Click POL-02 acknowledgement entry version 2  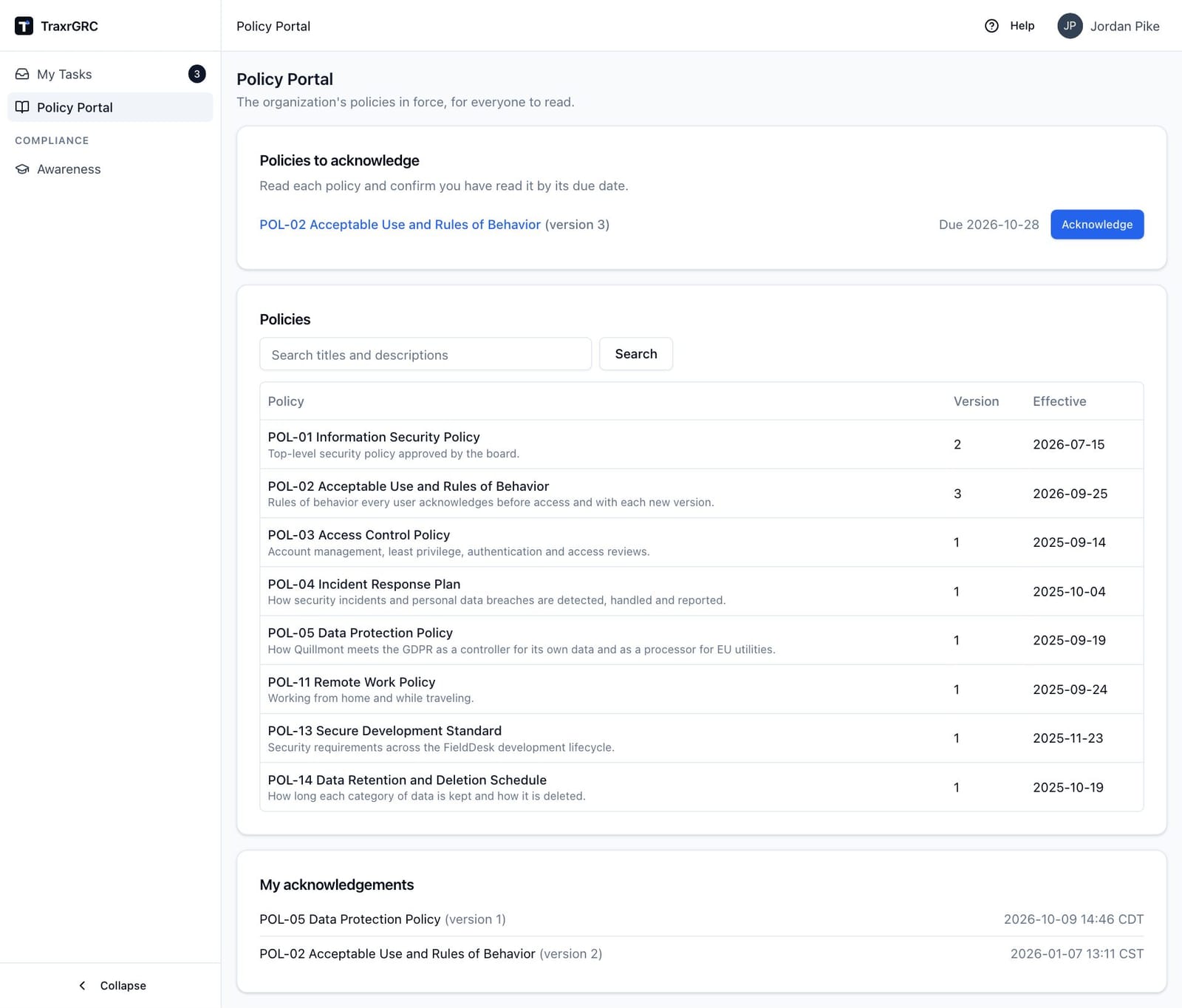click(430, 954)
